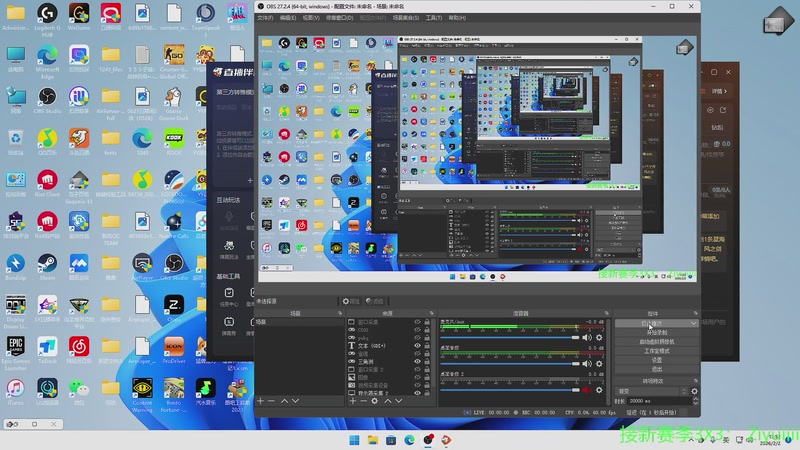Pop out the 场景 dock panel
Image resolution: width=800 pixels, height=450 pixels.
[x=340, y=313]
